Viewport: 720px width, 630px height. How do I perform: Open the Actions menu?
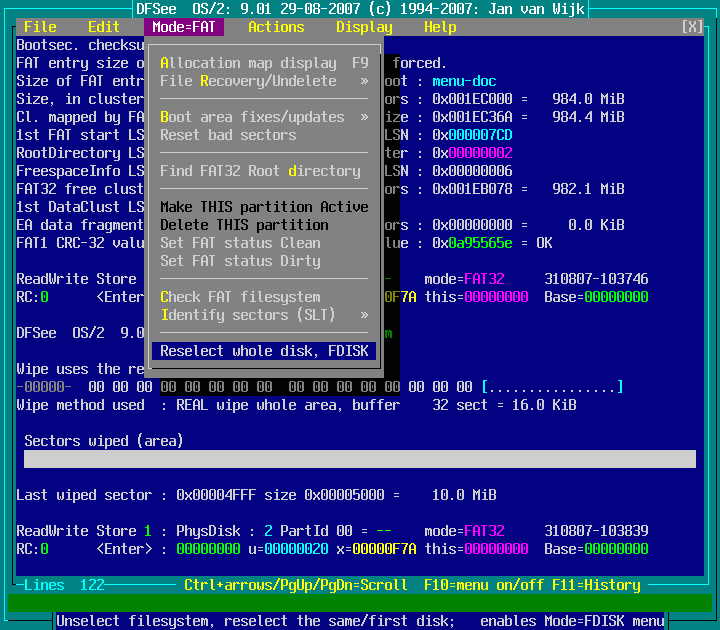[x=276, y=27]
